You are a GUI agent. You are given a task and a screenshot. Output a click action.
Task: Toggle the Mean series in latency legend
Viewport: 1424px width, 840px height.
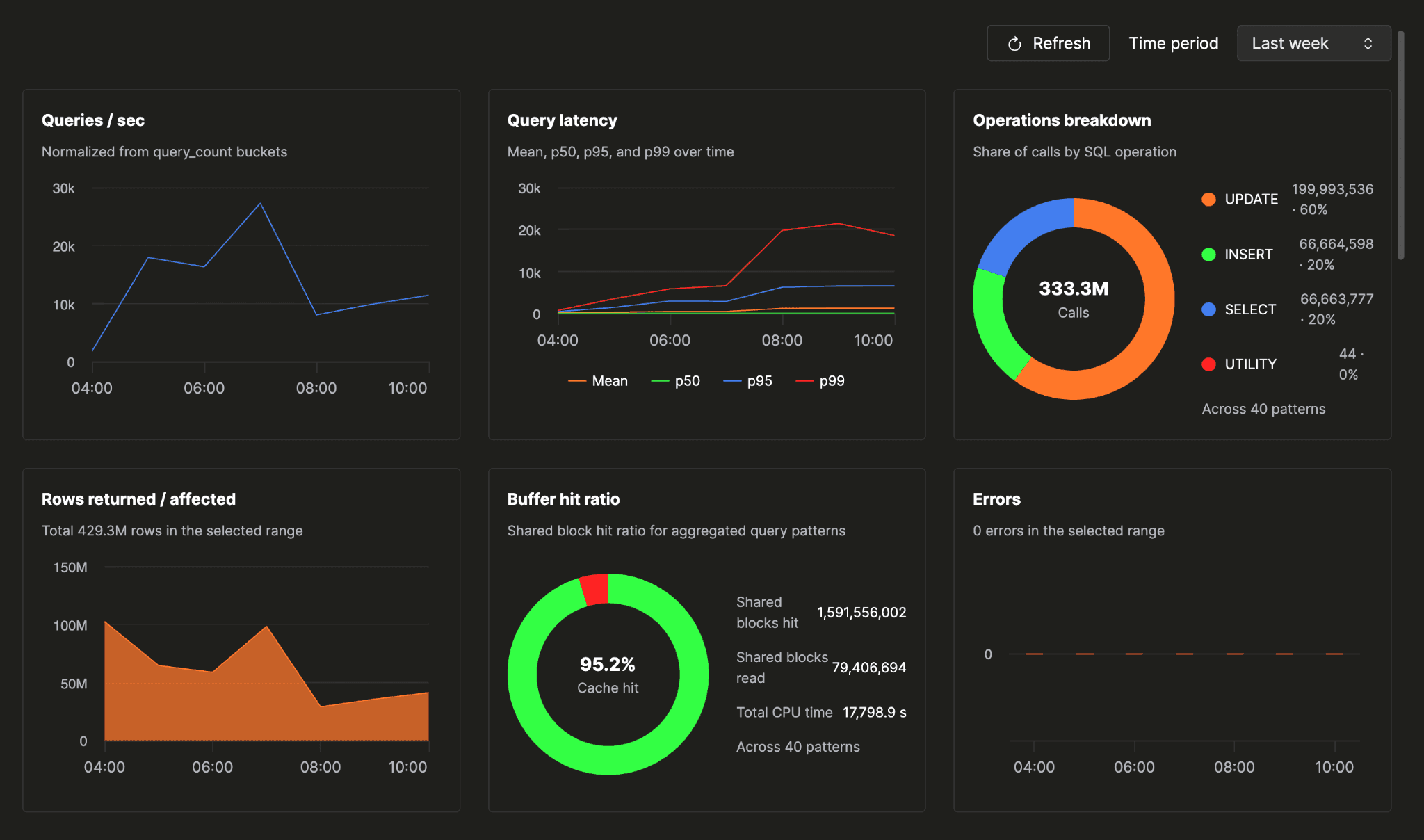click(x=598, y=381)
